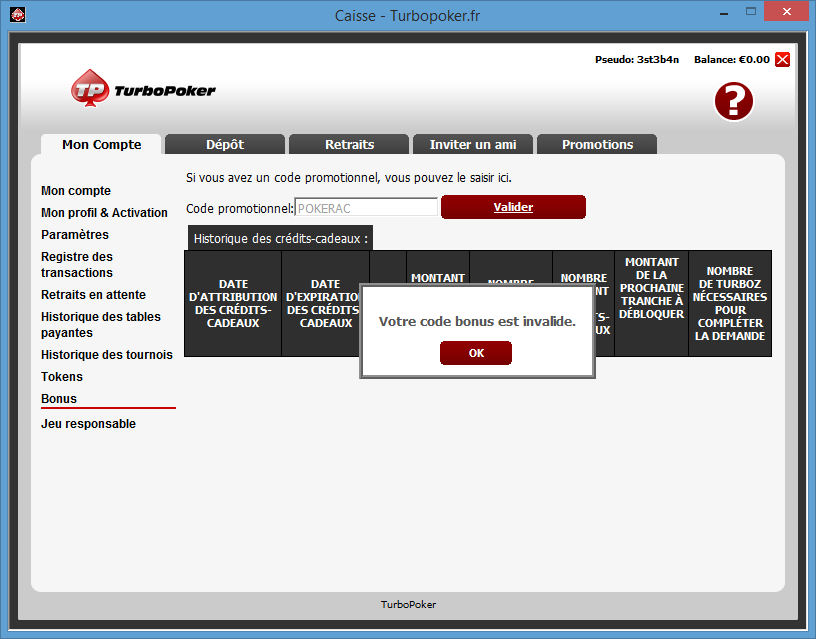Open Jeu responsable
Screen dimensions: 819x639
click(88, 424)
